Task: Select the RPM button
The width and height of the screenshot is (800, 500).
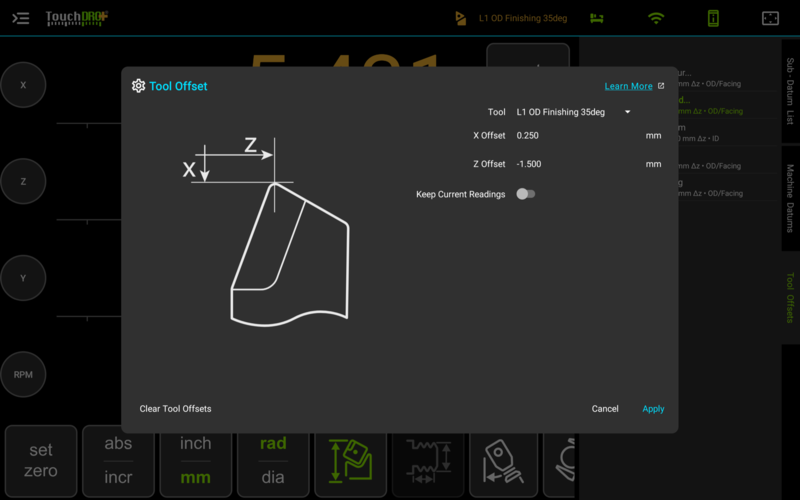Action: (x=23, y=374)
